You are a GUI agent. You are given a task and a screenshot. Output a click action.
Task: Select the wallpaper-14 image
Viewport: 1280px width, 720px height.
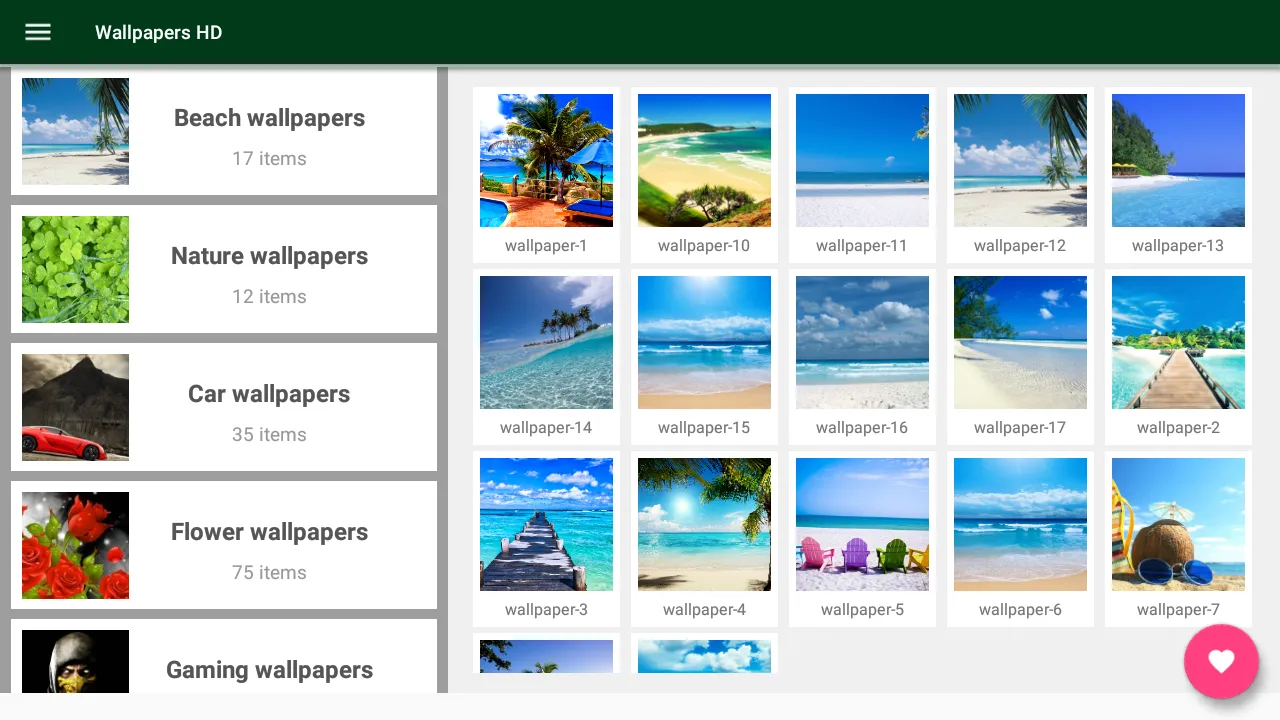click(x=546, y=342)
